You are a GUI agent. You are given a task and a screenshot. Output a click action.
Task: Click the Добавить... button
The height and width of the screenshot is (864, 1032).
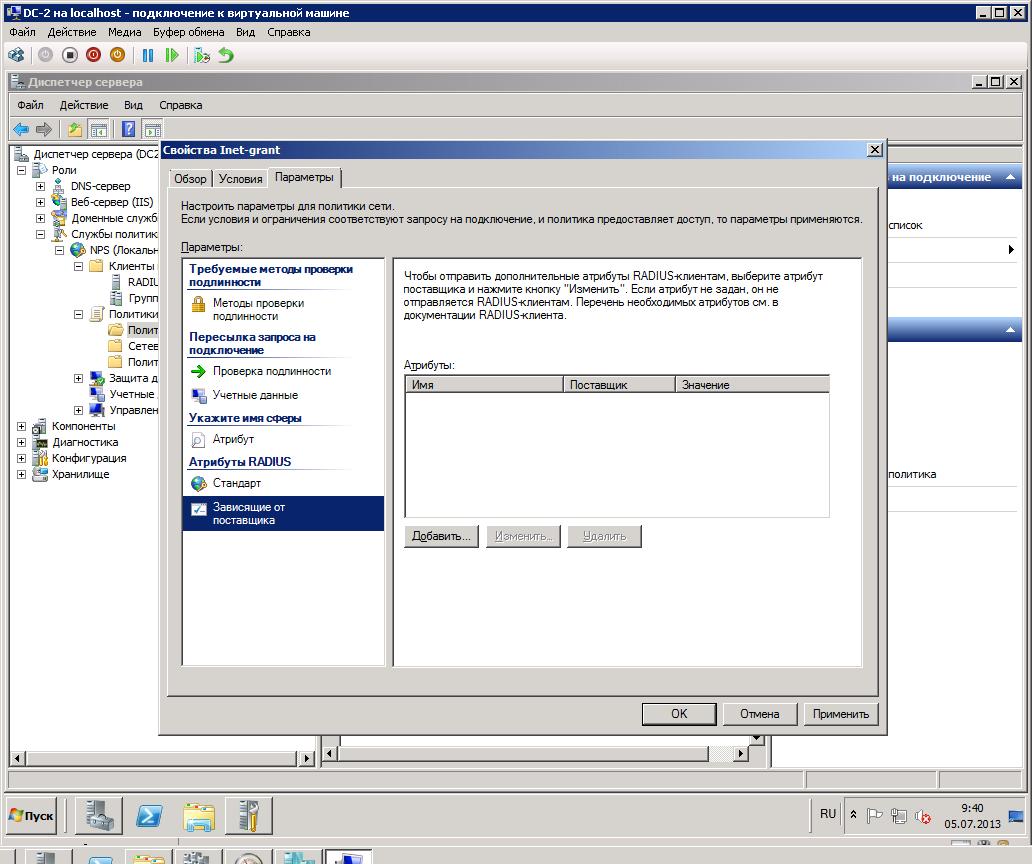tap(441, 536)
